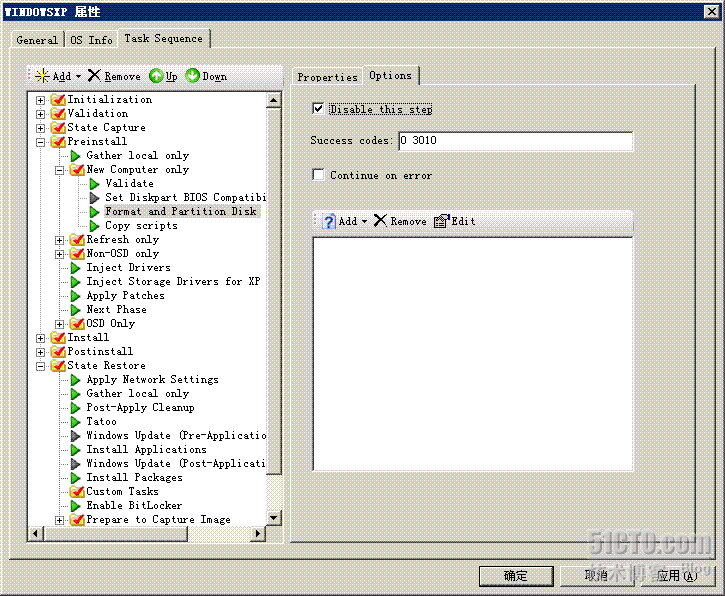This screenshot has height=596, width=725.
Task: Expand Prepare to Capture Image group
Action: coord(60,521)
